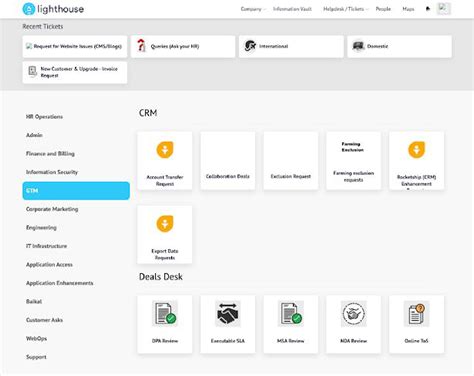Click the Recent Tickets heading
The width and height of the screenshot is (474, 376).
pyautogui.click(x=43, y=26)
